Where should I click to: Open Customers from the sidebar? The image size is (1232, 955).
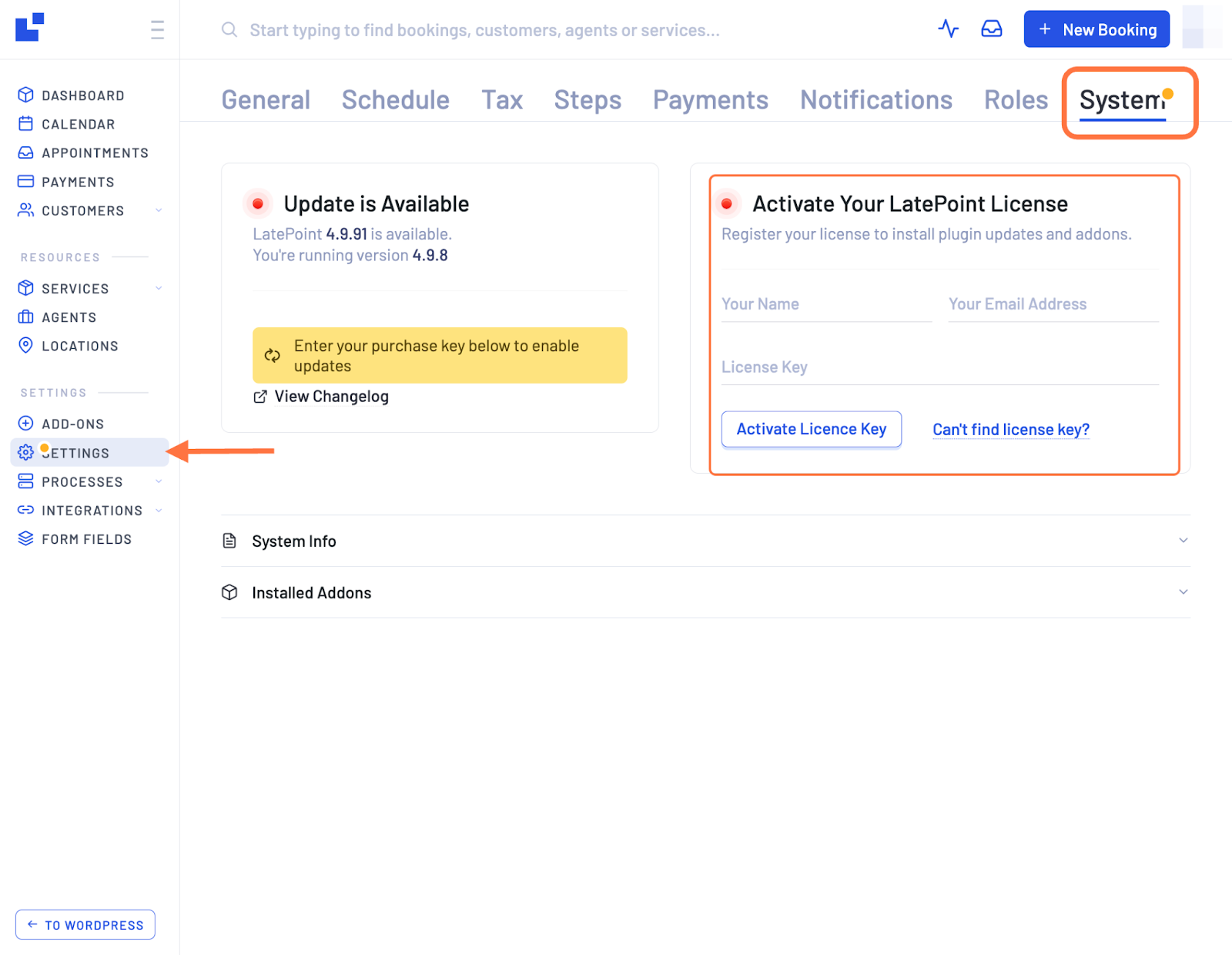click(25, 210)
